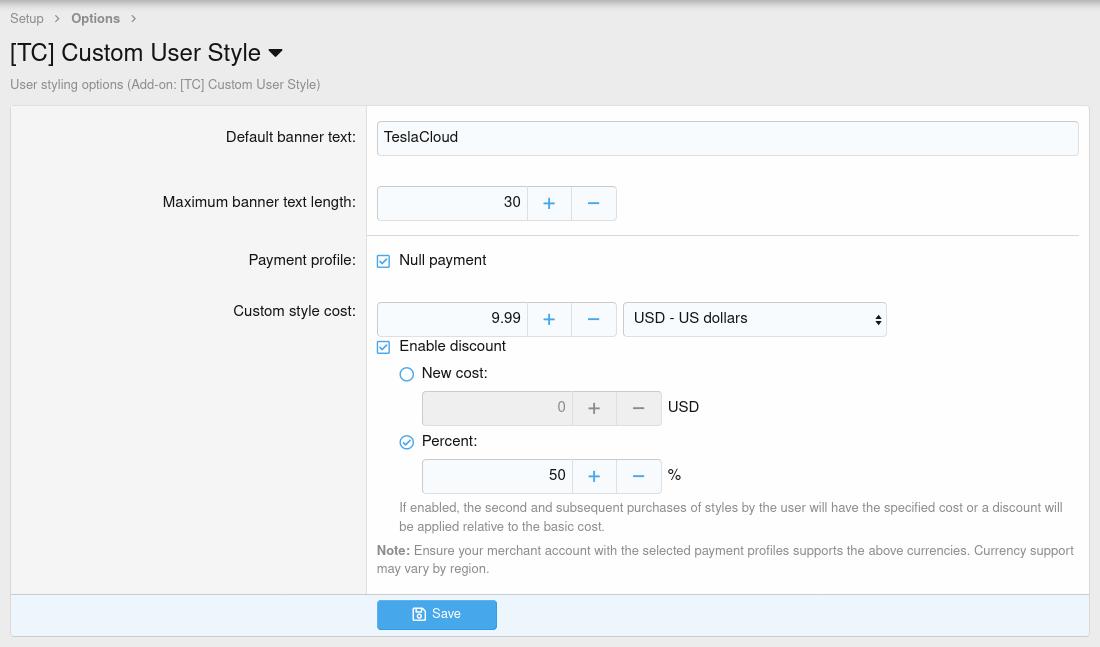Uncheck the Null payment checkbox
Screen dimensions: 1100x647
pos(383,261)
